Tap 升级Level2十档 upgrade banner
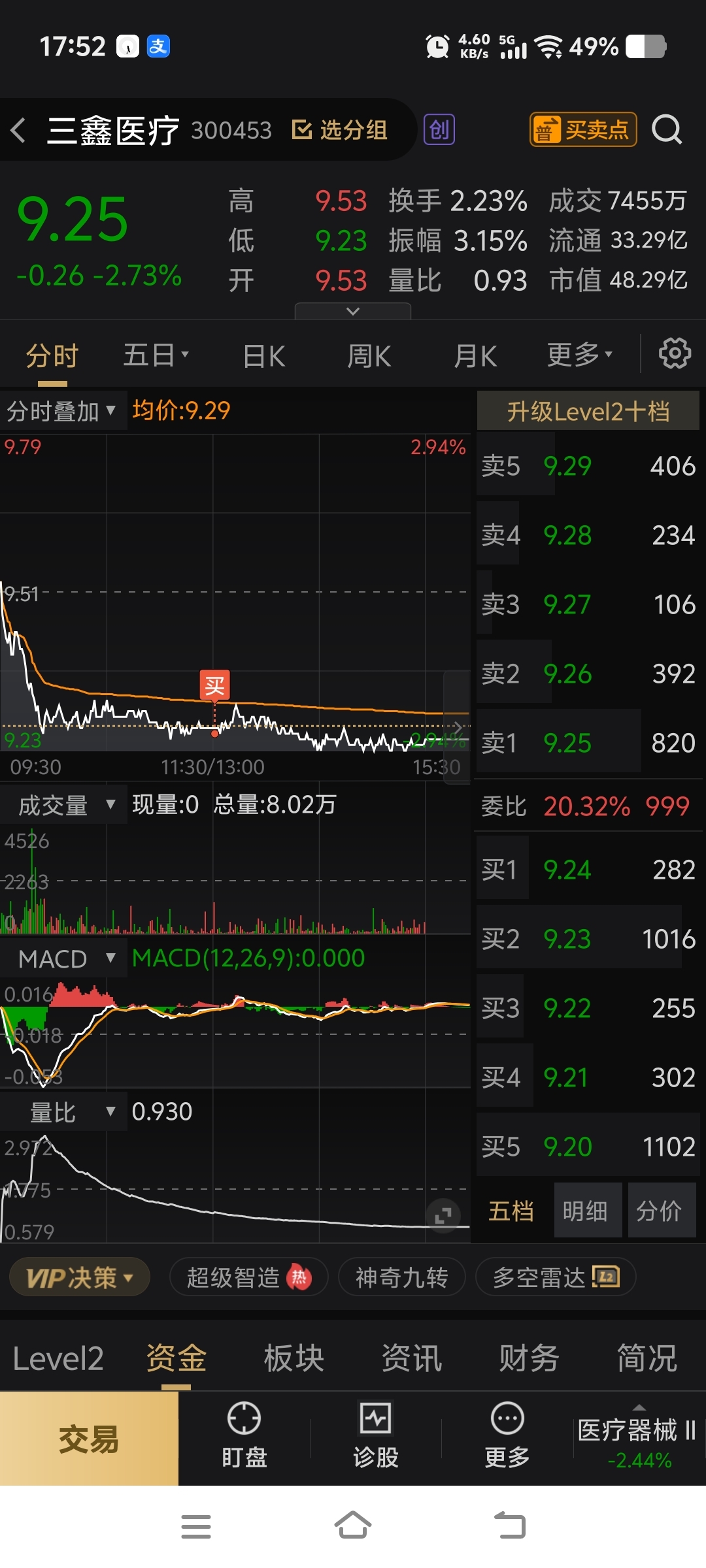Viewport: 706px width, 1568px height. coord(588,411)
